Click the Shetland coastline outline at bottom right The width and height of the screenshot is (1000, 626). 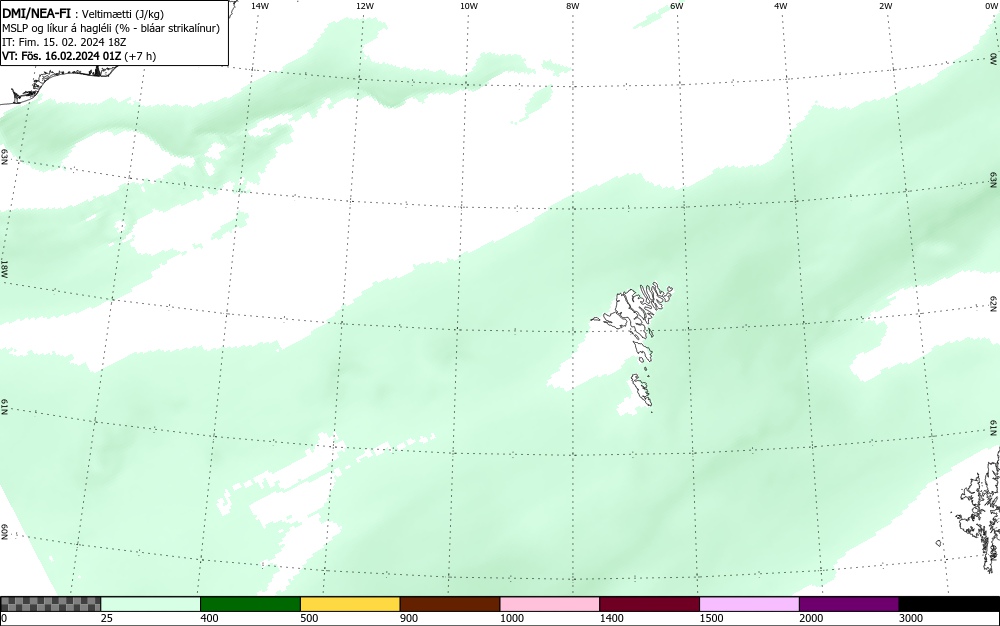980,510
